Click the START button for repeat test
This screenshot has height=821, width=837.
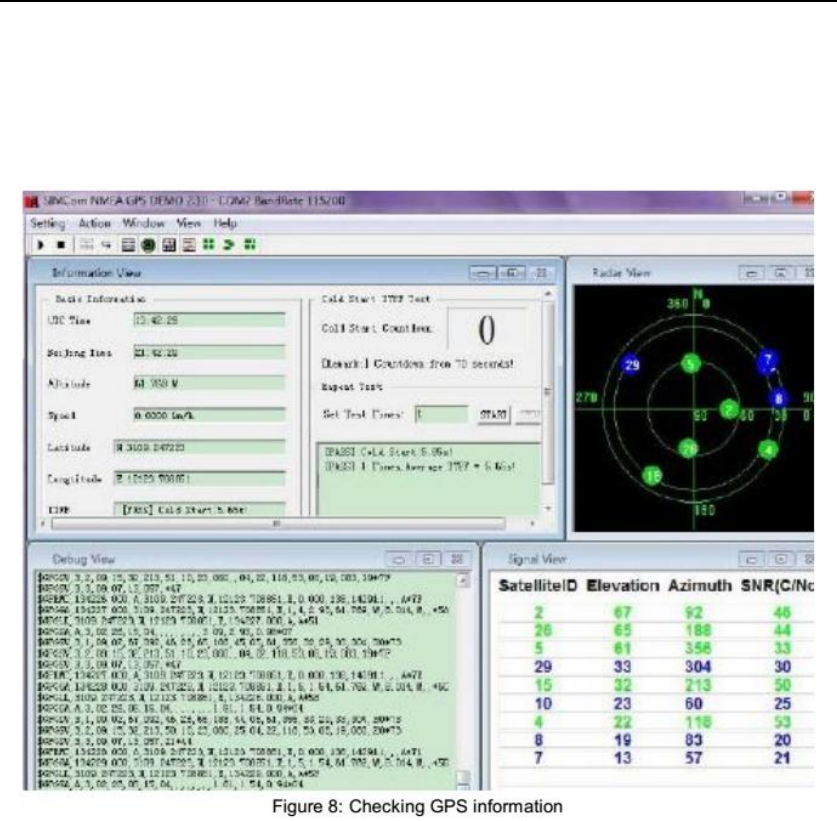494,415
